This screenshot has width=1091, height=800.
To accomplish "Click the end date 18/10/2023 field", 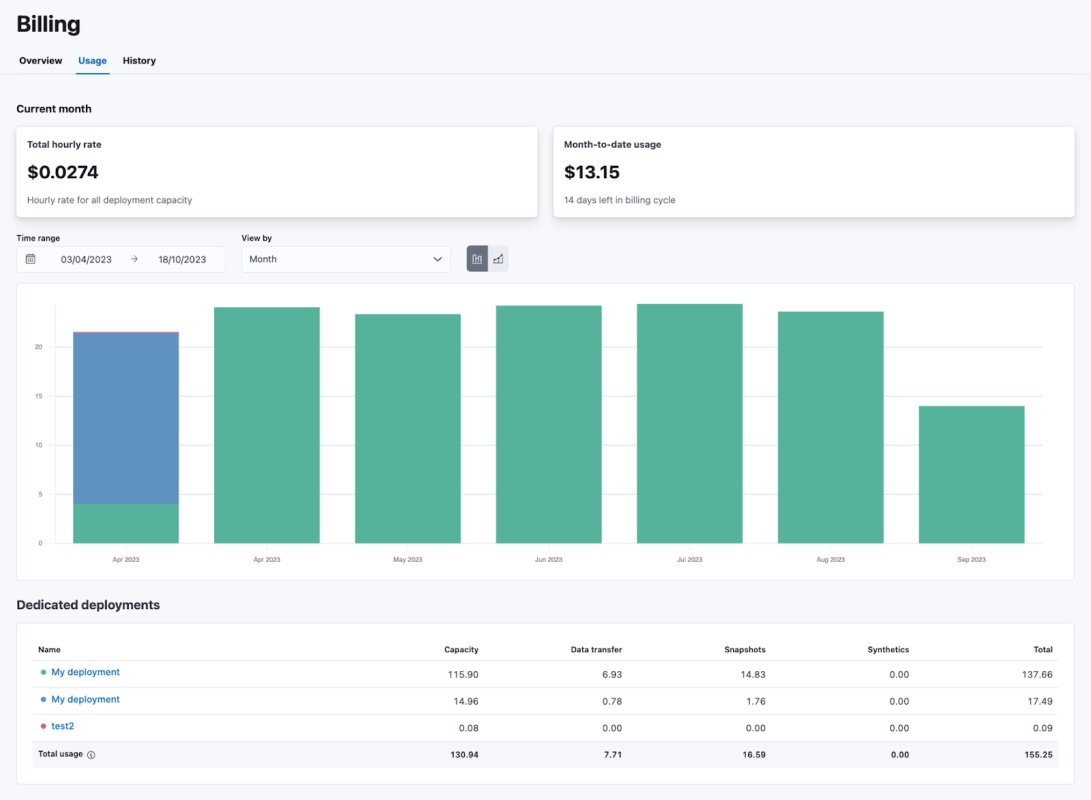I will pos(182,259).
